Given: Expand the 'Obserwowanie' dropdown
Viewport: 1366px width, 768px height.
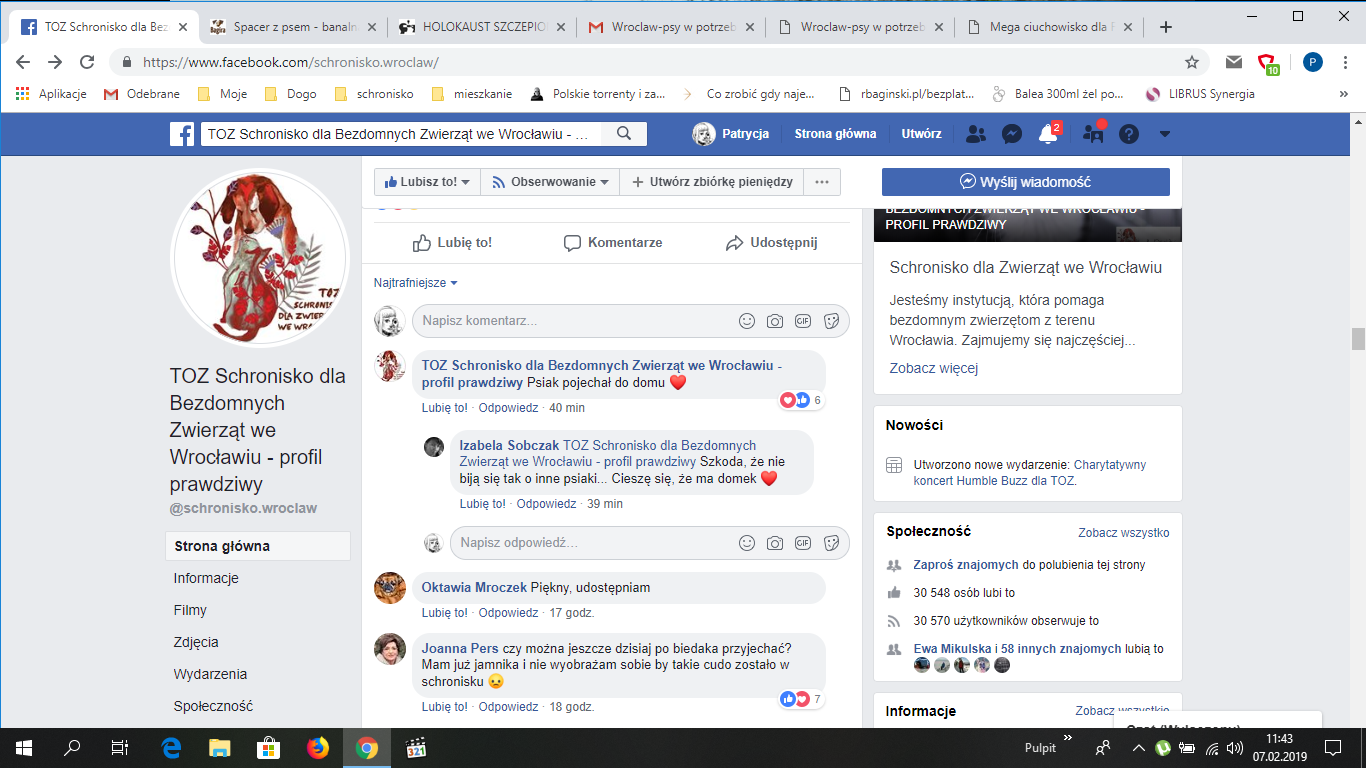Looking at the screenshot, I should point(550,182).
